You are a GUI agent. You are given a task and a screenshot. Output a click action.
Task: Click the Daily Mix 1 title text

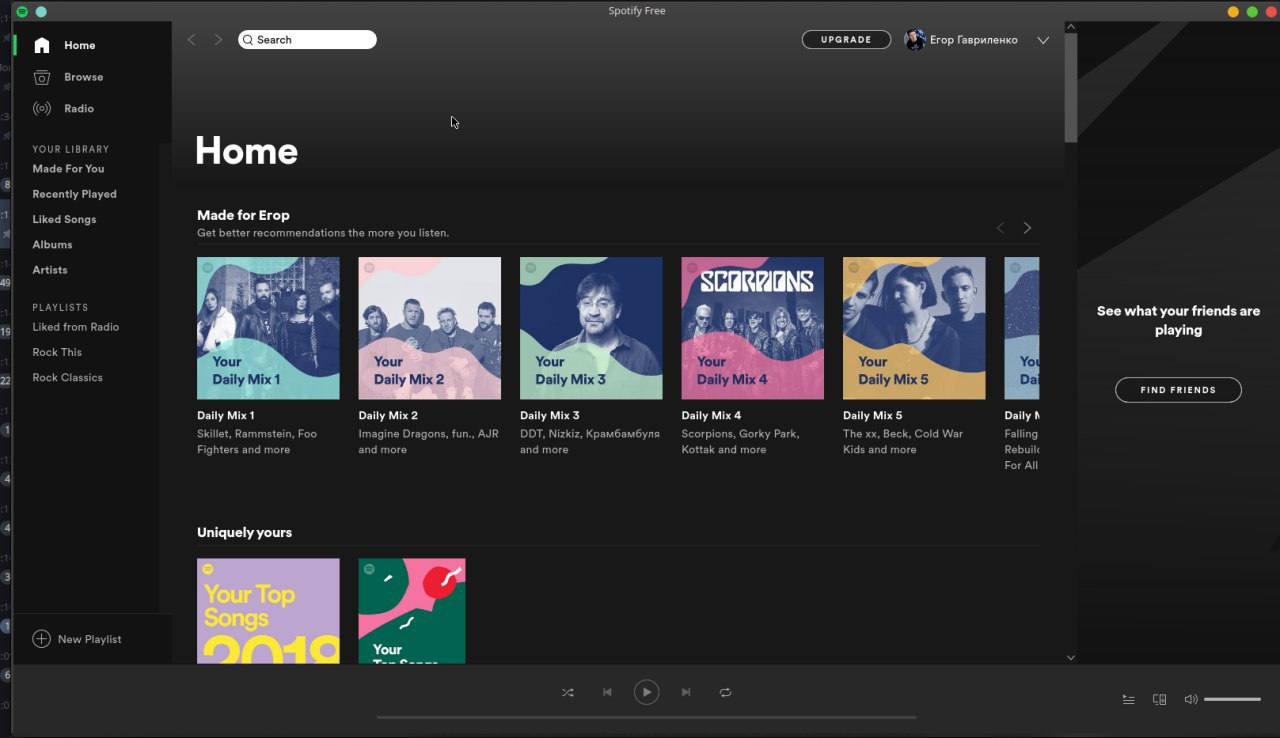point(226,415)
